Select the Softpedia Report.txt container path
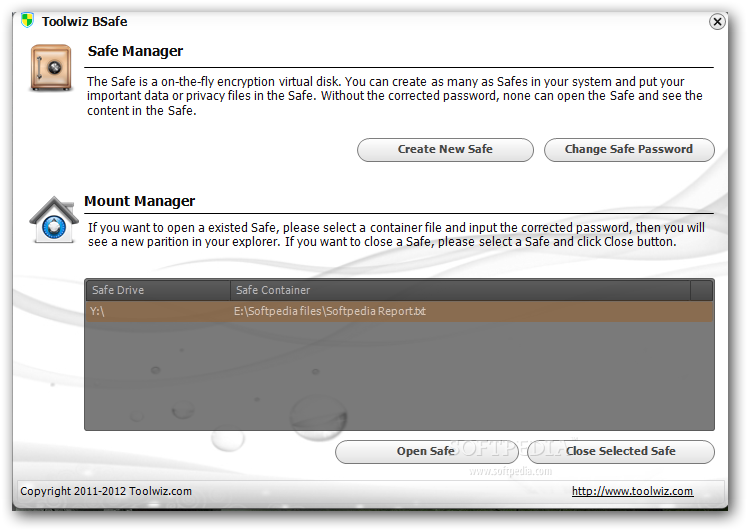 329,311
